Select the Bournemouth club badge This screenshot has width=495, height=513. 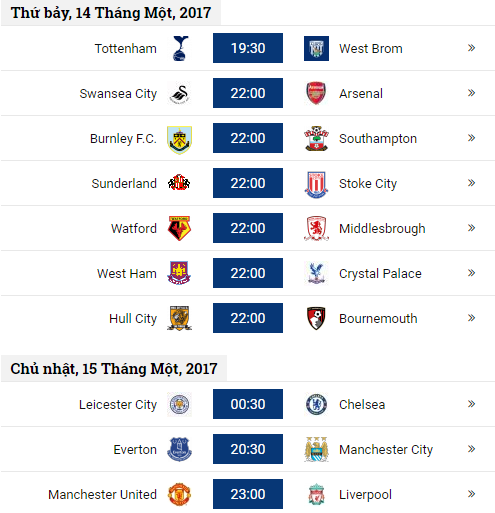[x=316, y=318]
